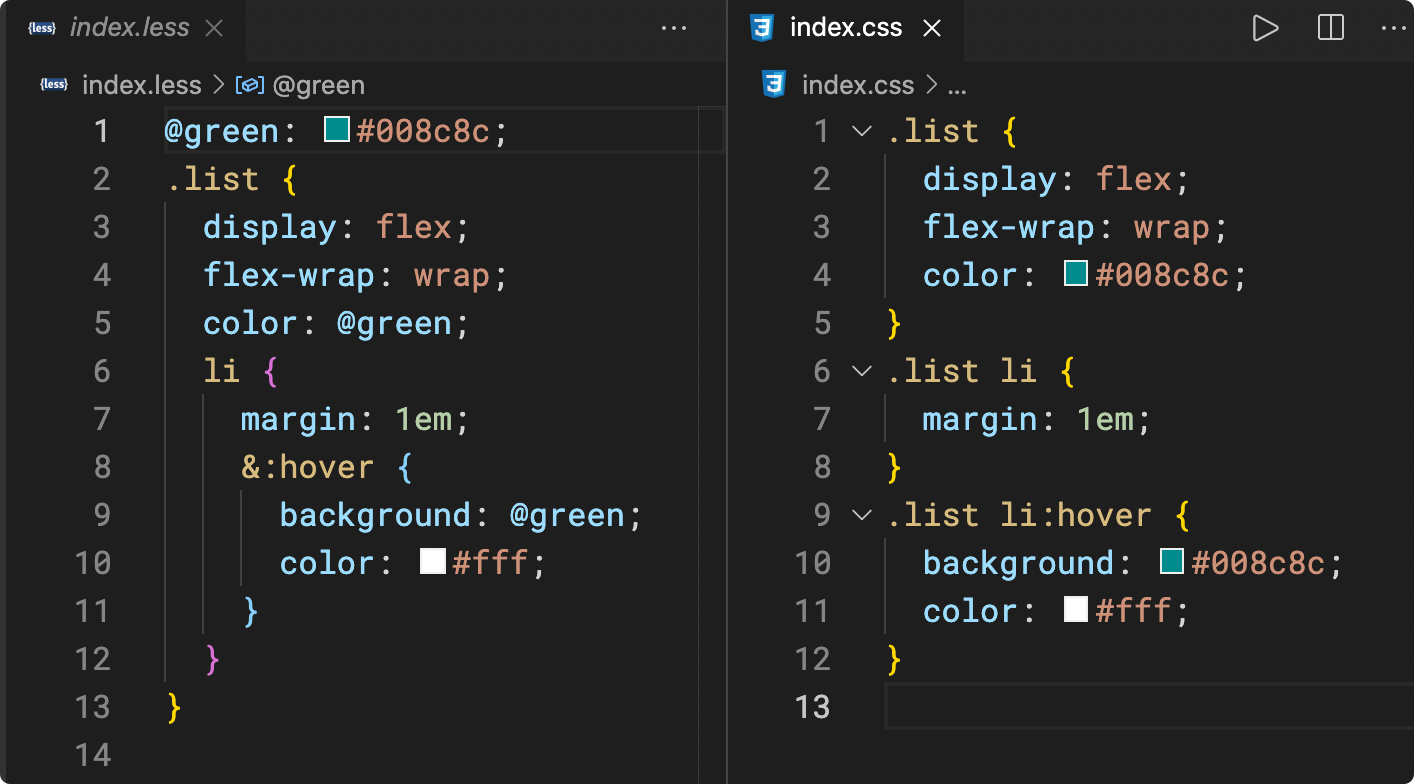Close the index.css tab

coord(932,28)
